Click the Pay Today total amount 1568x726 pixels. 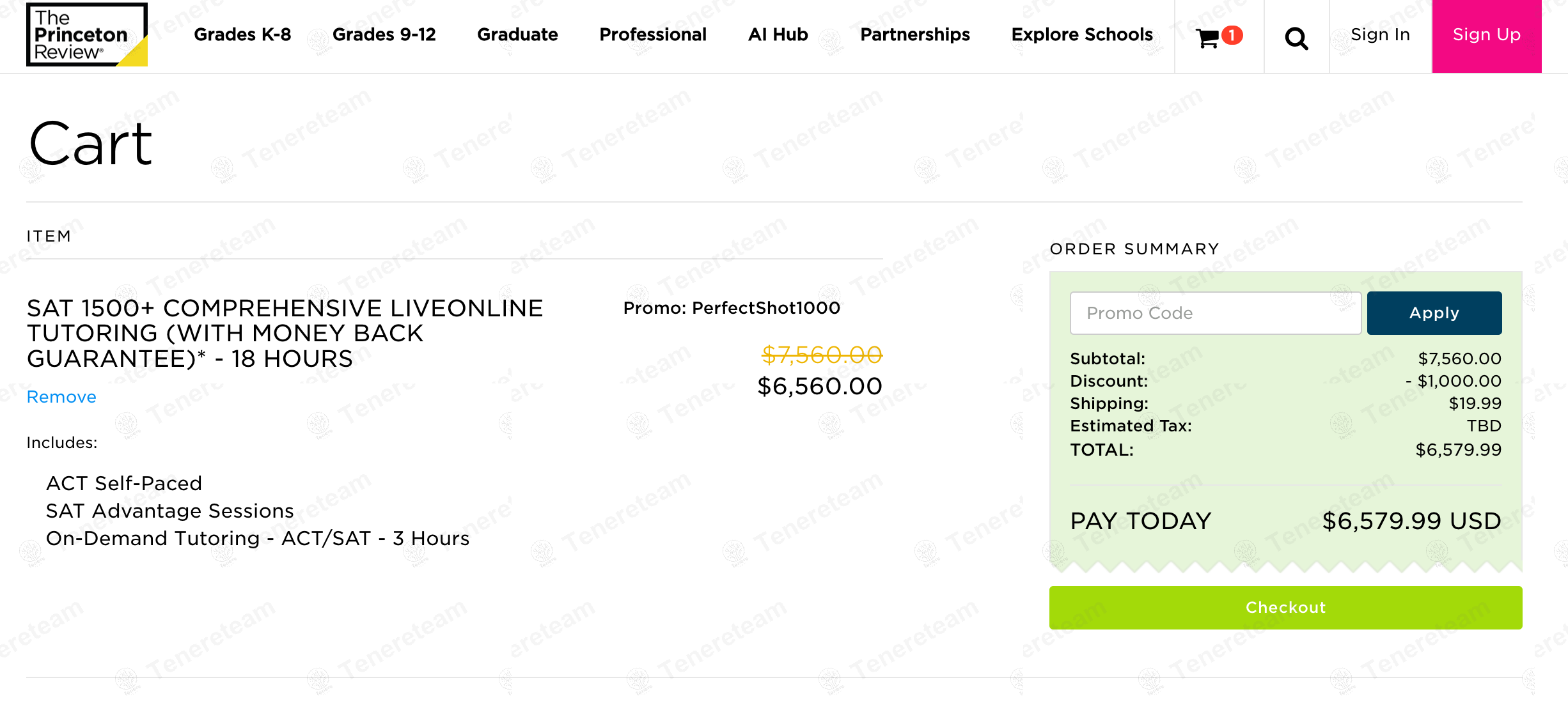(1411, 521)
